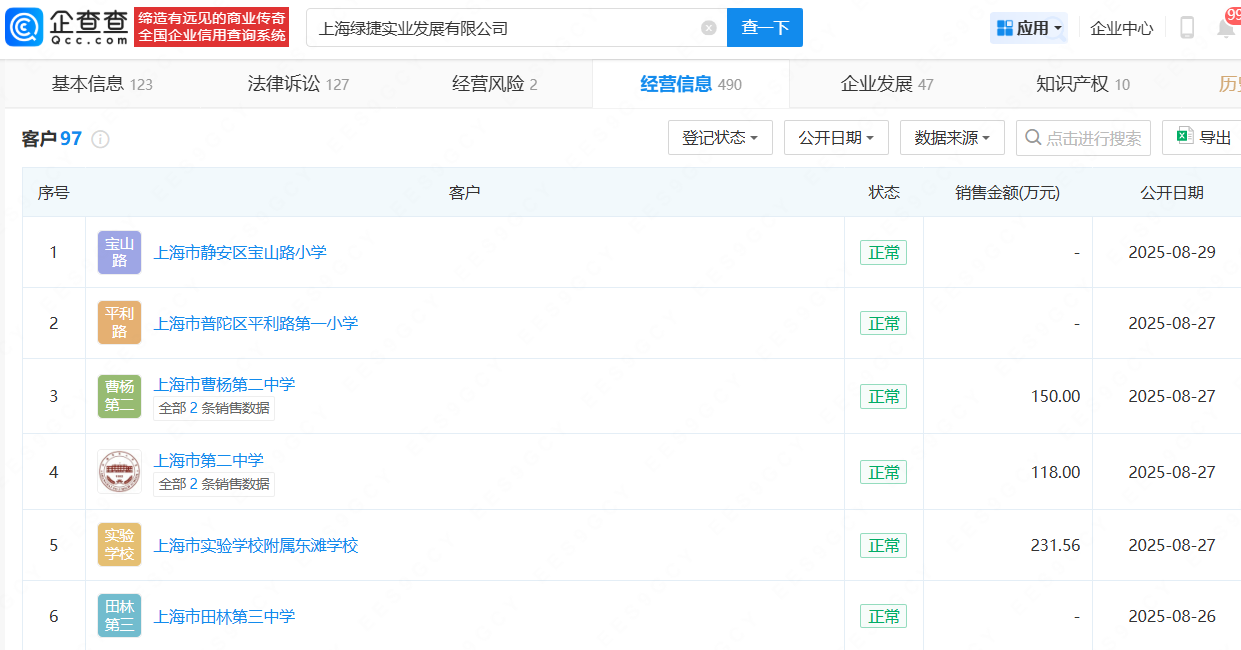Select the 经营信息 tab
Image resolution: width=1241 pixels, height=650 pixels.
coord(691,84)
